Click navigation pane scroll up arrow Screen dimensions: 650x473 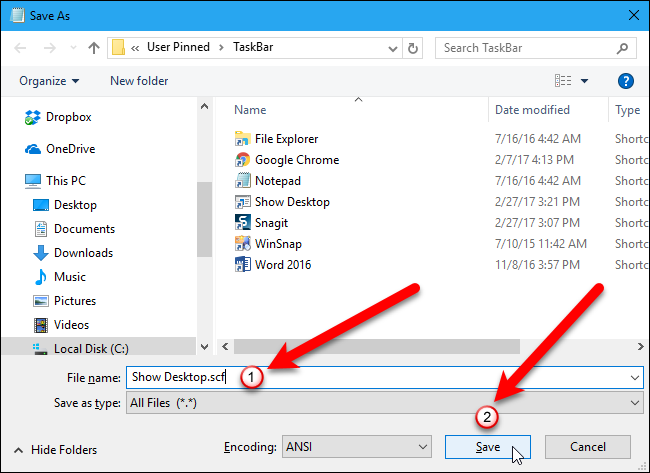(x=204, y=107)
